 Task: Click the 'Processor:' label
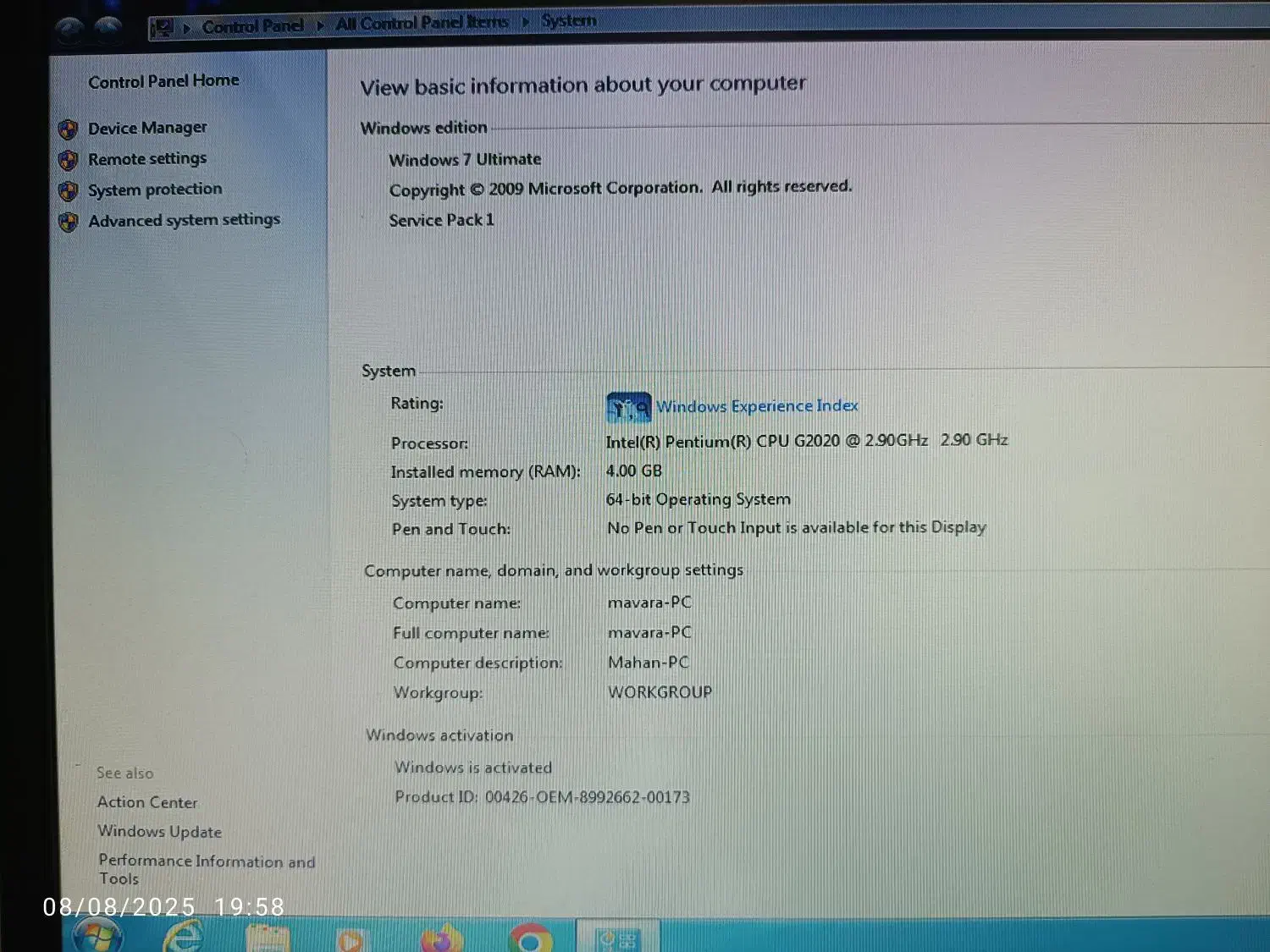pos(429,443)
